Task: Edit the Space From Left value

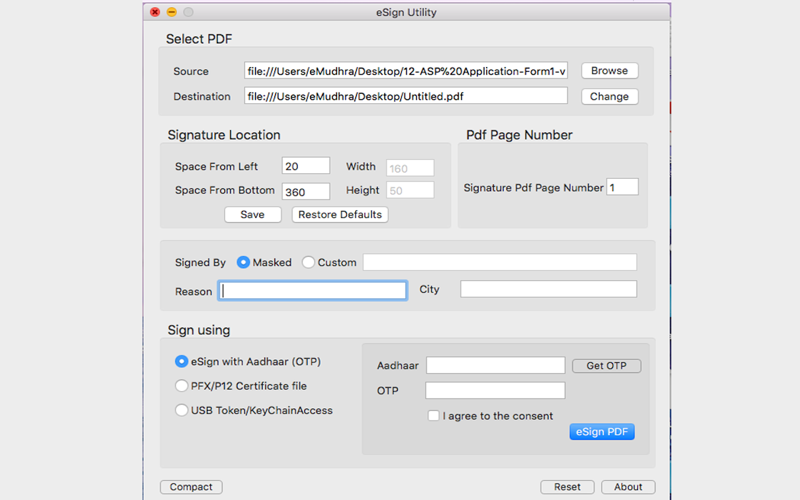Action: point(306,166)
